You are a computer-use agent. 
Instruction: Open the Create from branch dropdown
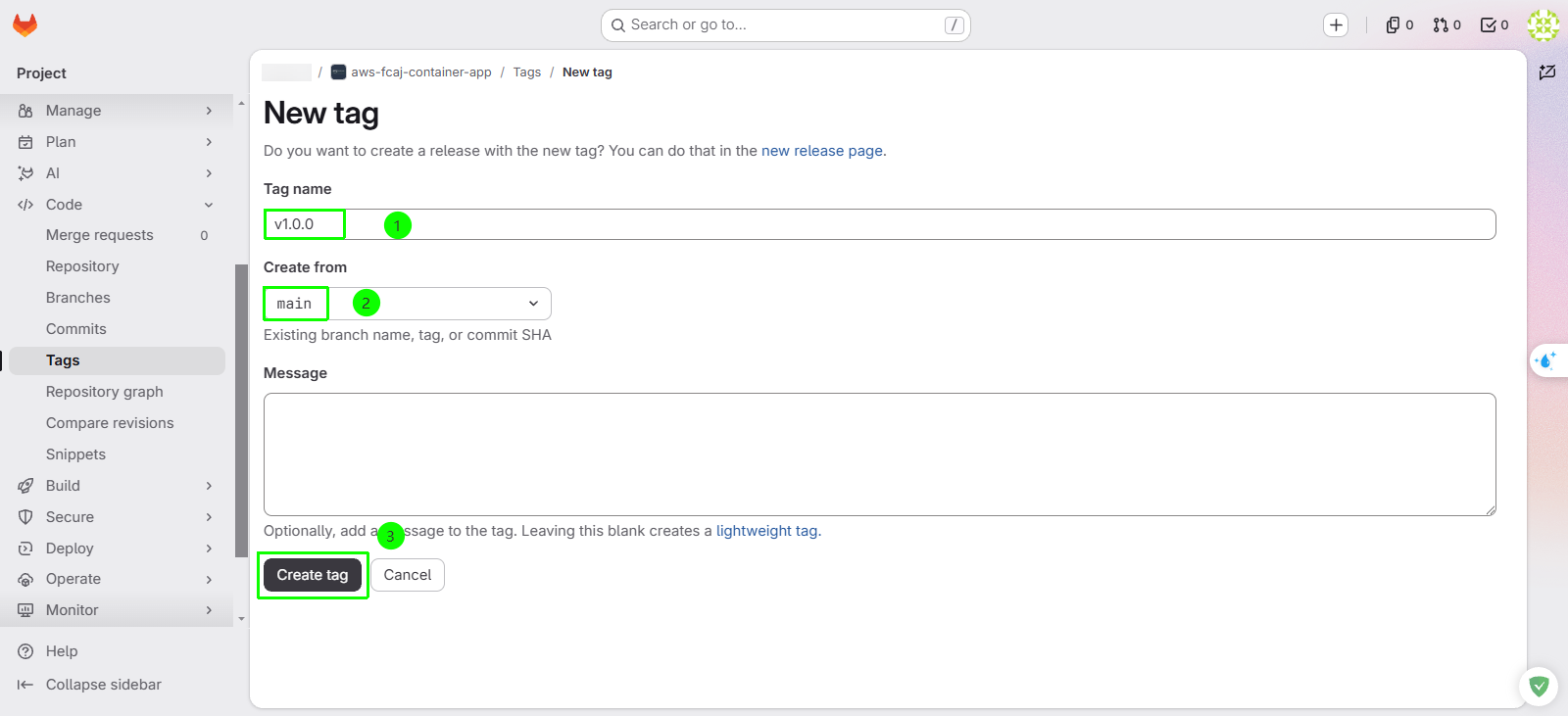click(408, 304)
